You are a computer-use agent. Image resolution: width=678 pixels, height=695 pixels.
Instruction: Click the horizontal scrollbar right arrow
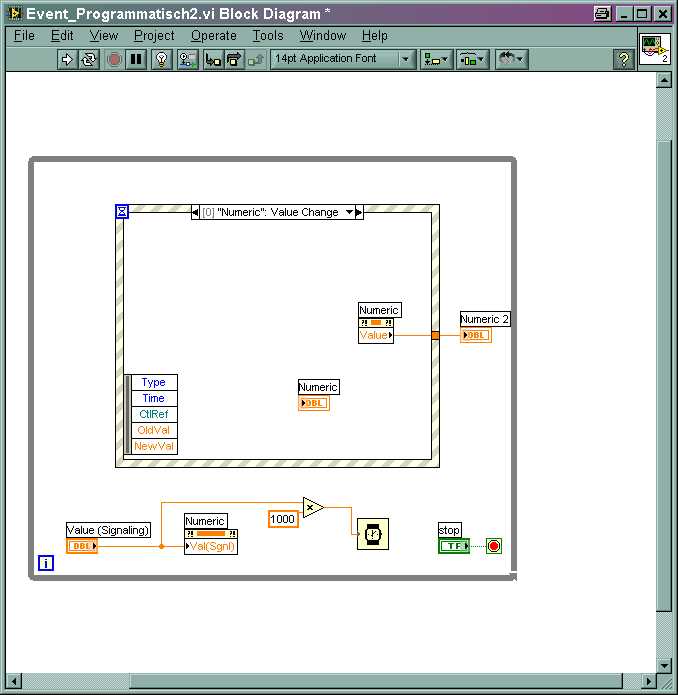649,681
